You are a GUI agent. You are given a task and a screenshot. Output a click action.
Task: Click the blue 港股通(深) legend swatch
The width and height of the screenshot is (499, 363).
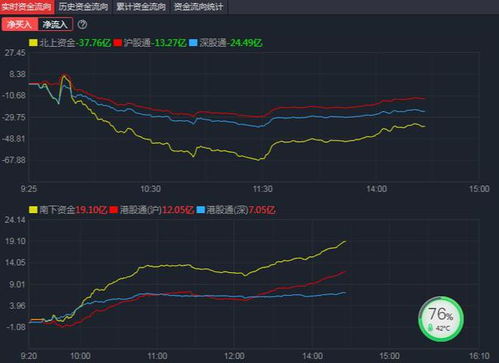click(201, 210)
